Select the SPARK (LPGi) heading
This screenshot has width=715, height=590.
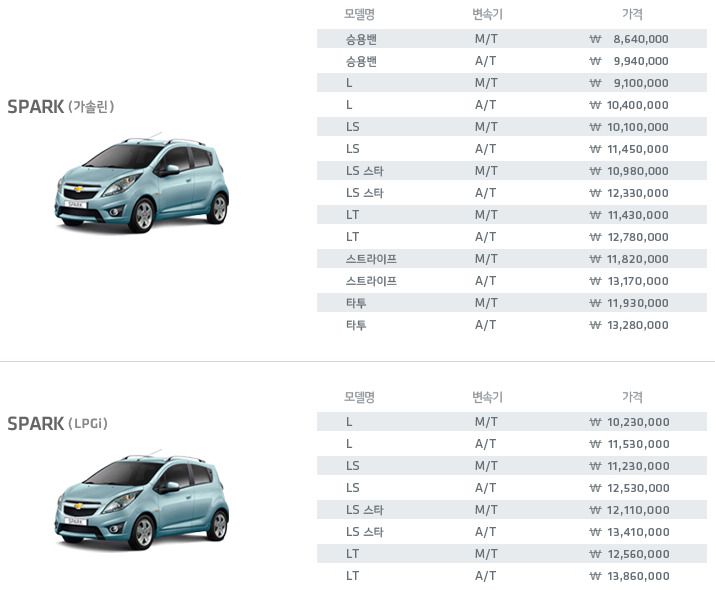pos(57,424)
